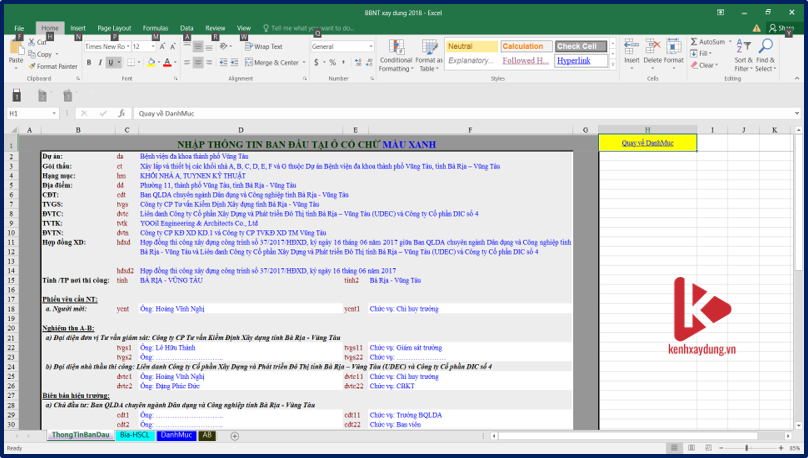Open the Merge & Center dropdown arrow
This screenshot has height=458, width=808.
[304, 62]
